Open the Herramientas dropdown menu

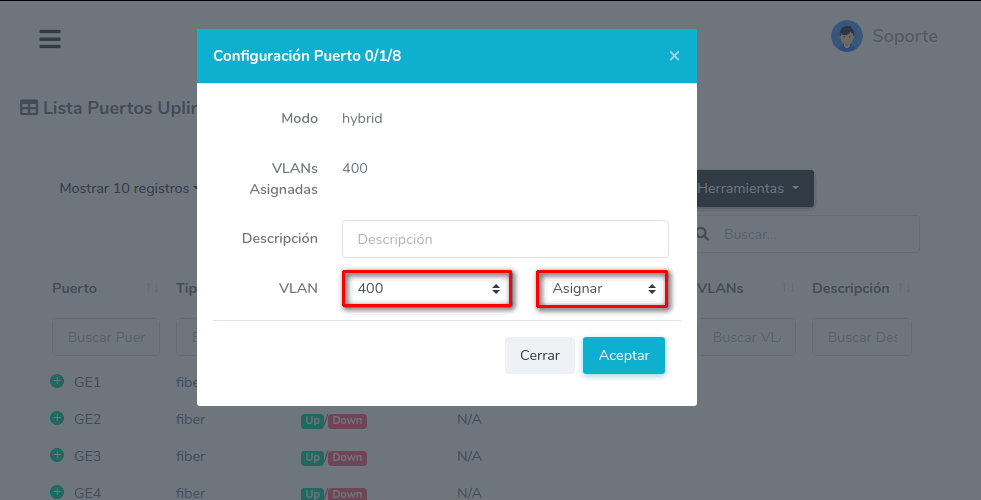[x=754, y=188]
